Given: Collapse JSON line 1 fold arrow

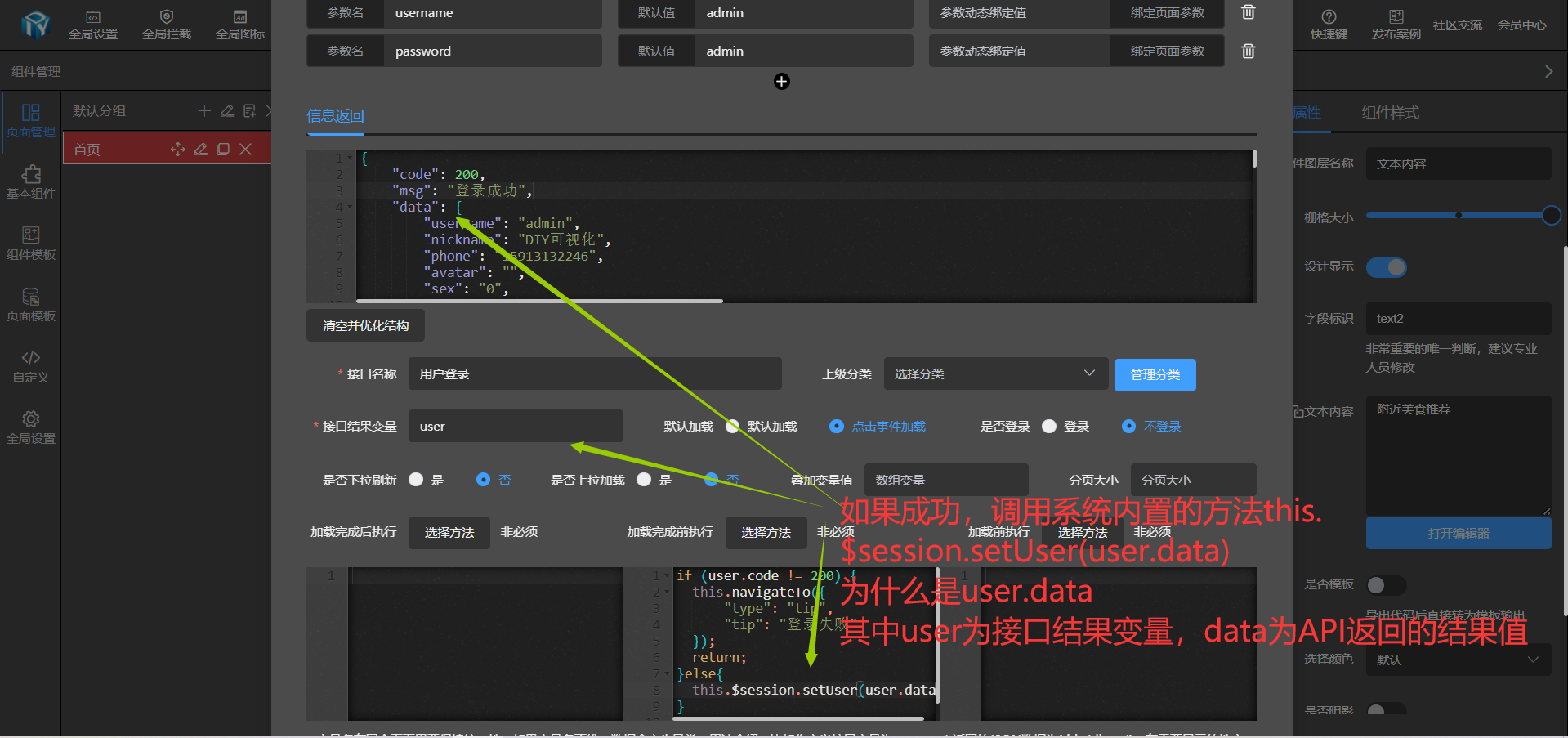Looking at the screenshot, I should pos(351,158).
